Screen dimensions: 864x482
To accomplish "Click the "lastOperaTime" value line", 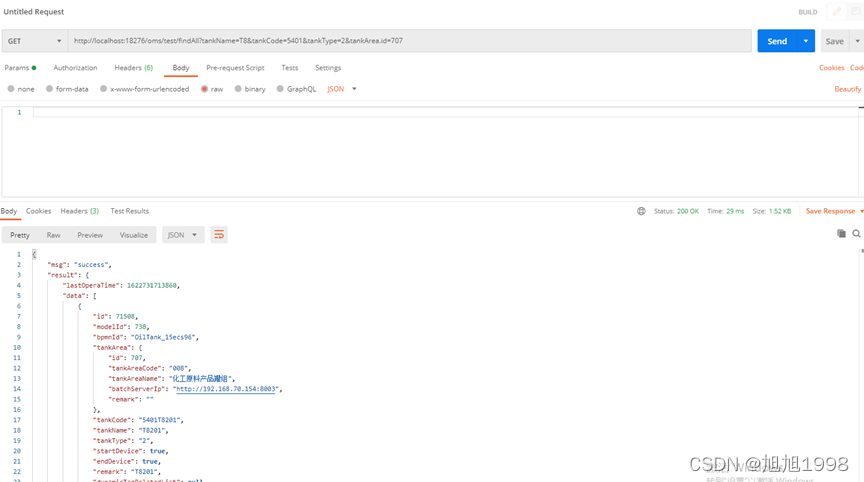I will pos(122,285).
